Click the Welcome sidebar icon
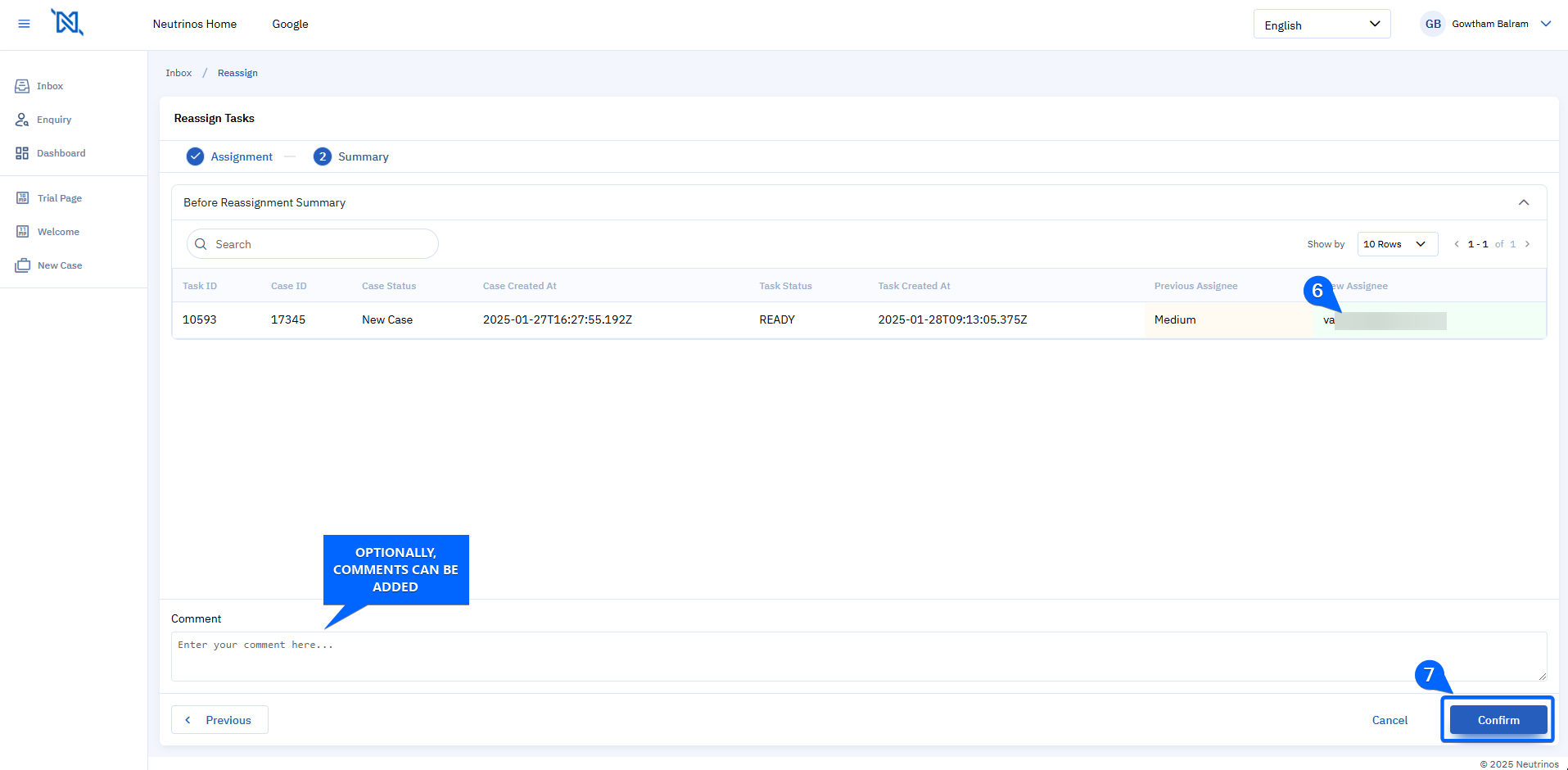This screenshot has height=770, width=1568. [x=23, y=232]
